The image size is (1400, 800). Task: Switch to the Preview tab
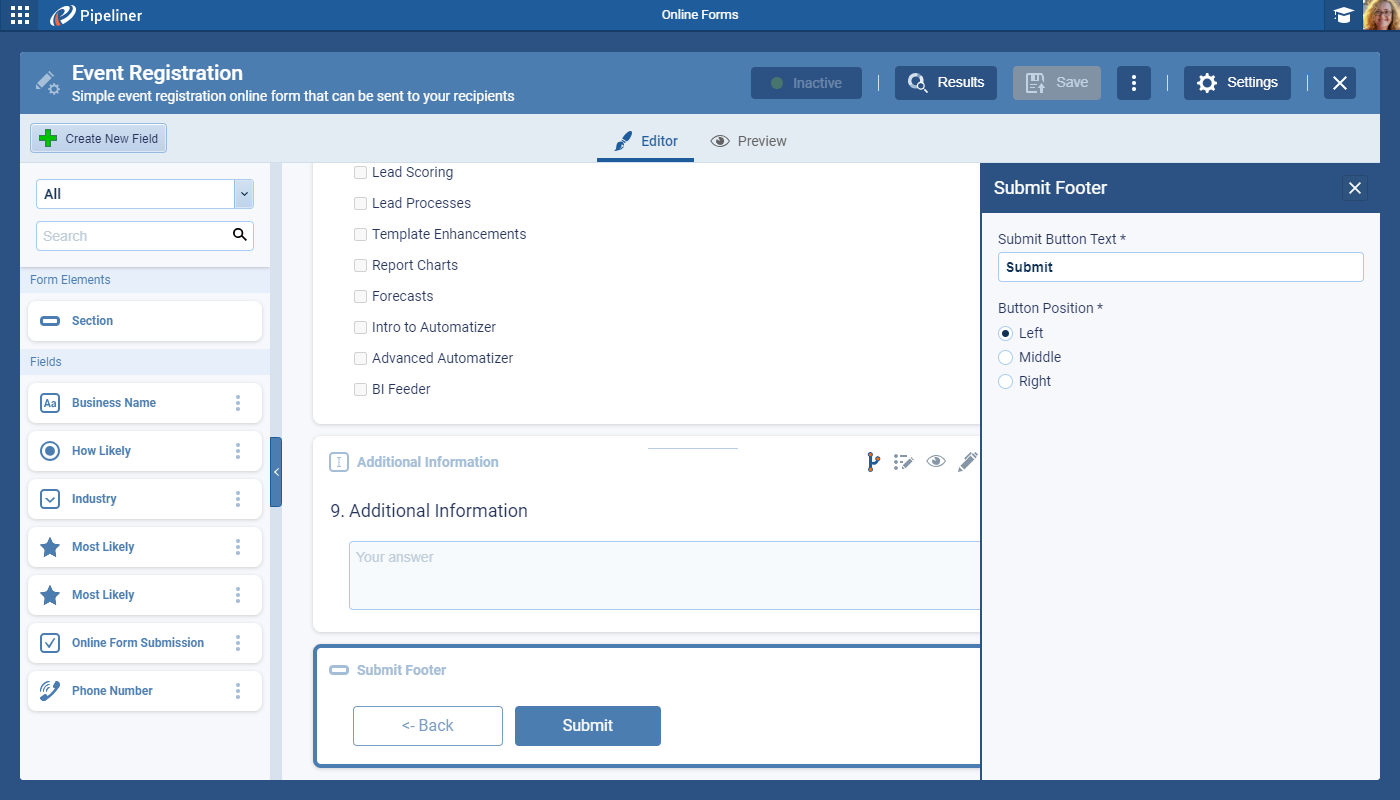coord(748,141)
